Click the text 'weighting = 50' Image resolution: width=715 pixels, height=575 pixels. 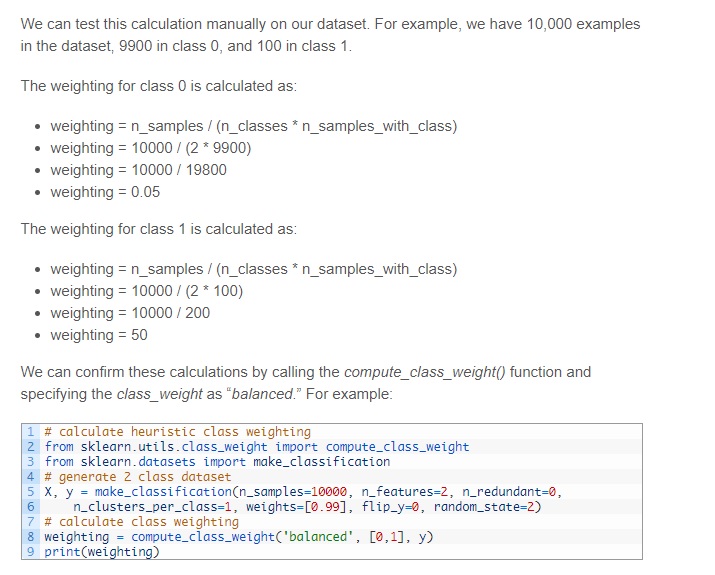98,335
